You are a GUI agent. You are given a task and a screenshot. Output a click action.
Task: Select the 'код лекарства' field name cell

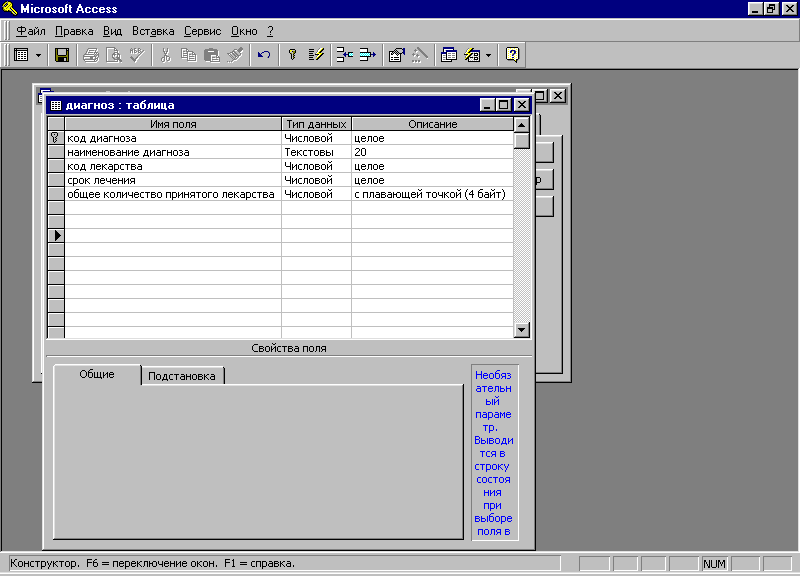[x=173, y=166]
